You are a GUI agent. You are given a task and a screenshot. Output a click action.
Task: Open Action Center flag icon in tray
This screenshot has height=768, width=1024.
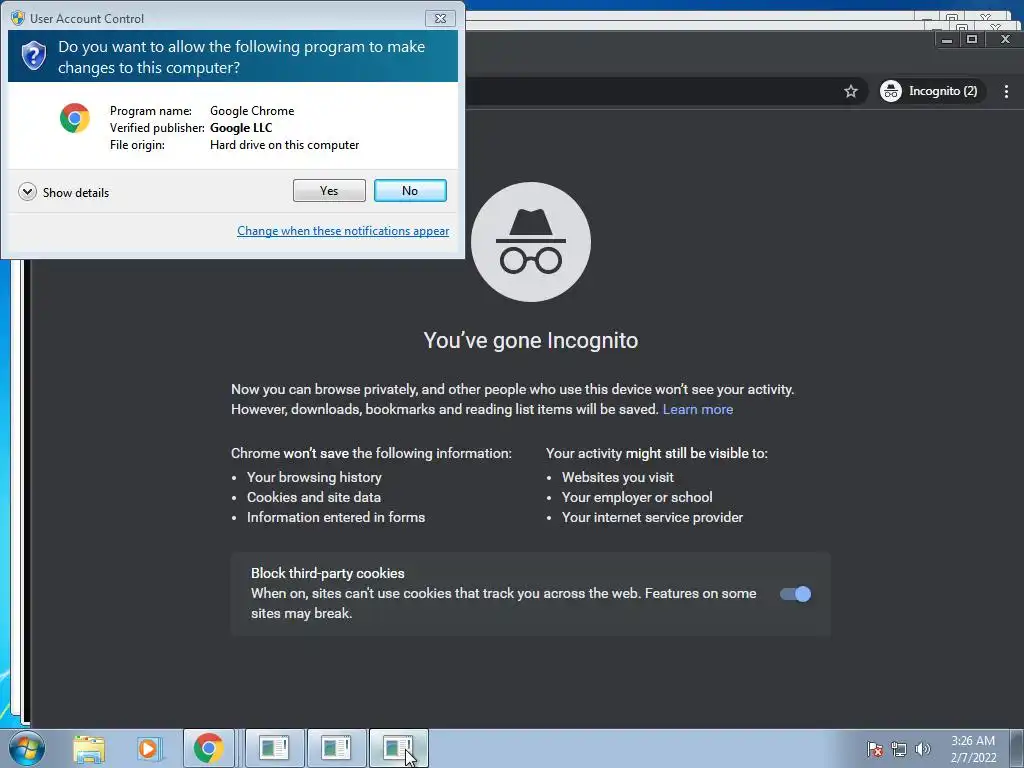click(x=875, y=749)
